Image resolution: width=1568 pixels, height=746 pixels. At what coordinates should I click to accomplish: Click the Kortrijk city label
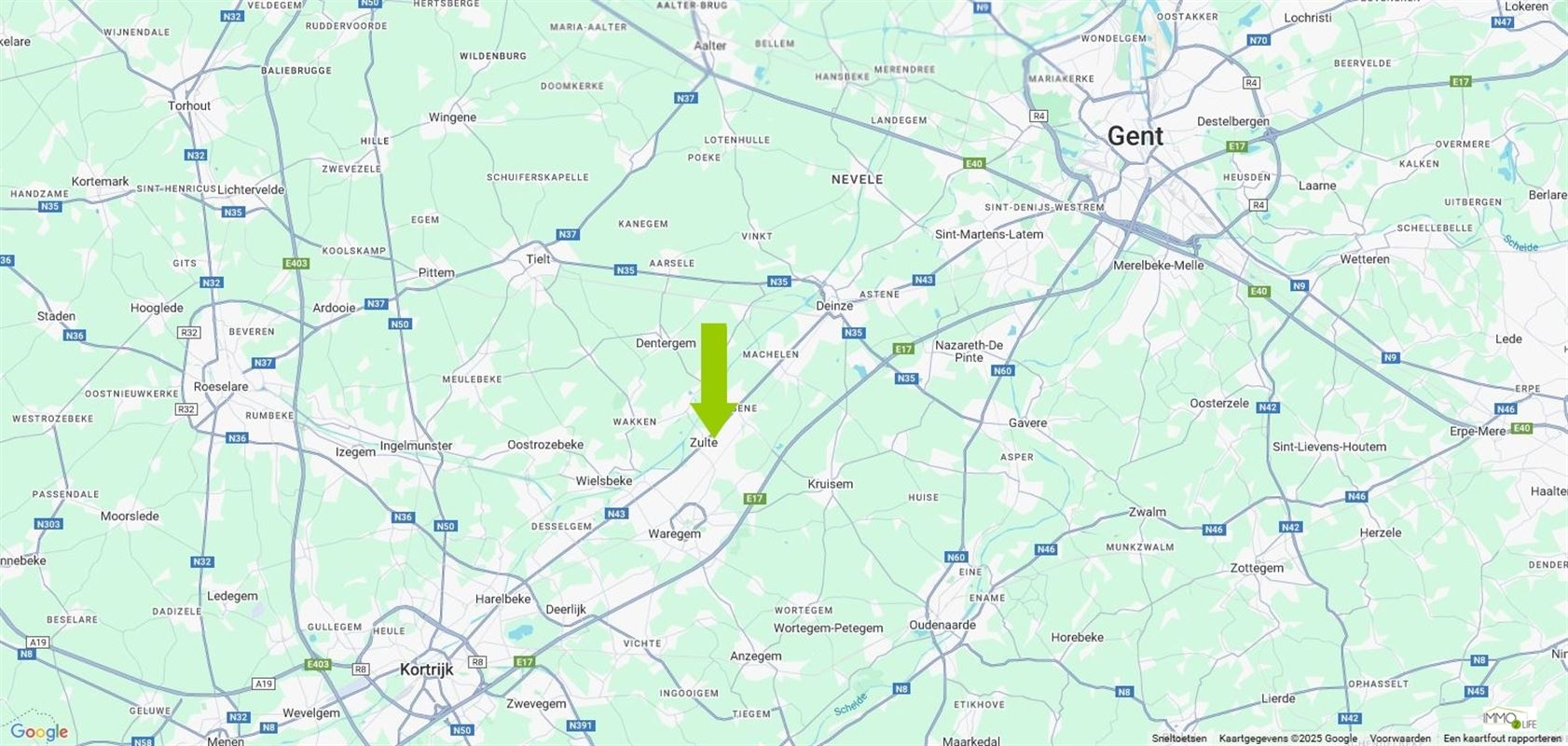[x=426, y=670]
